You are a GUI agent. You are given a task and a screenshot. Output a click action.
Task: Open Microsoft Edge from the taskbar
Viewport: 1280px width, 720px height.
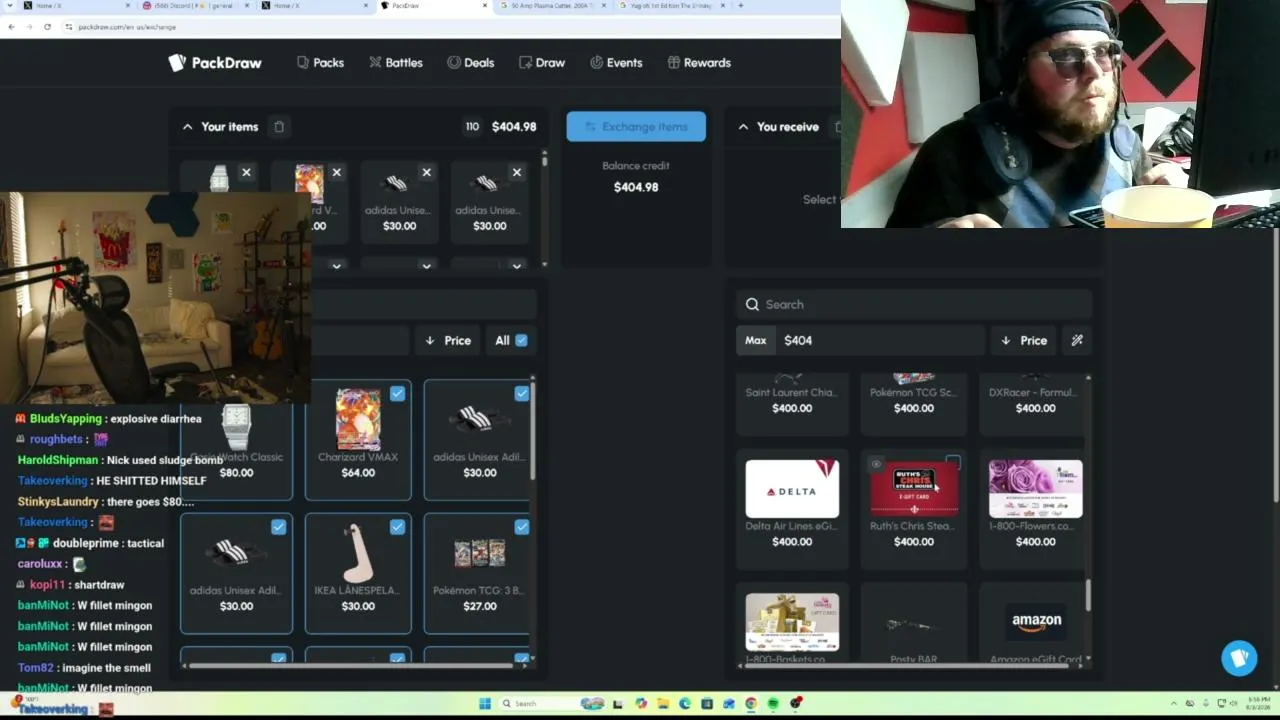685,704
